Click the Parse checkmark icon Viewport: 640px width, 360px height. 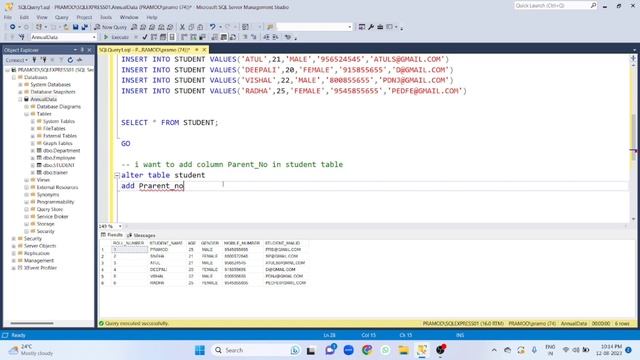(x=144, y=37)
